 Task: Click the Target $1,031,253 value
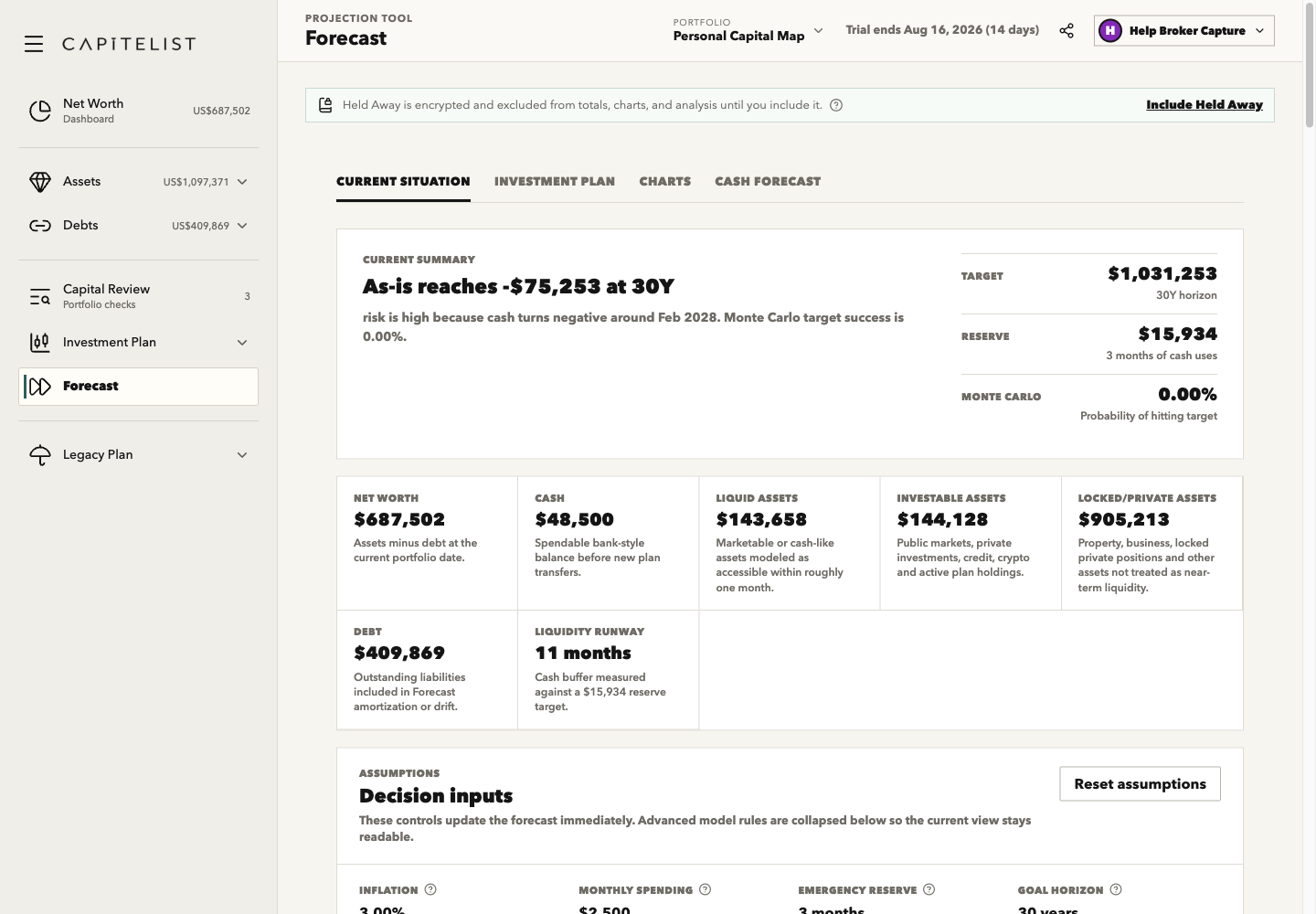(1162, 273)
